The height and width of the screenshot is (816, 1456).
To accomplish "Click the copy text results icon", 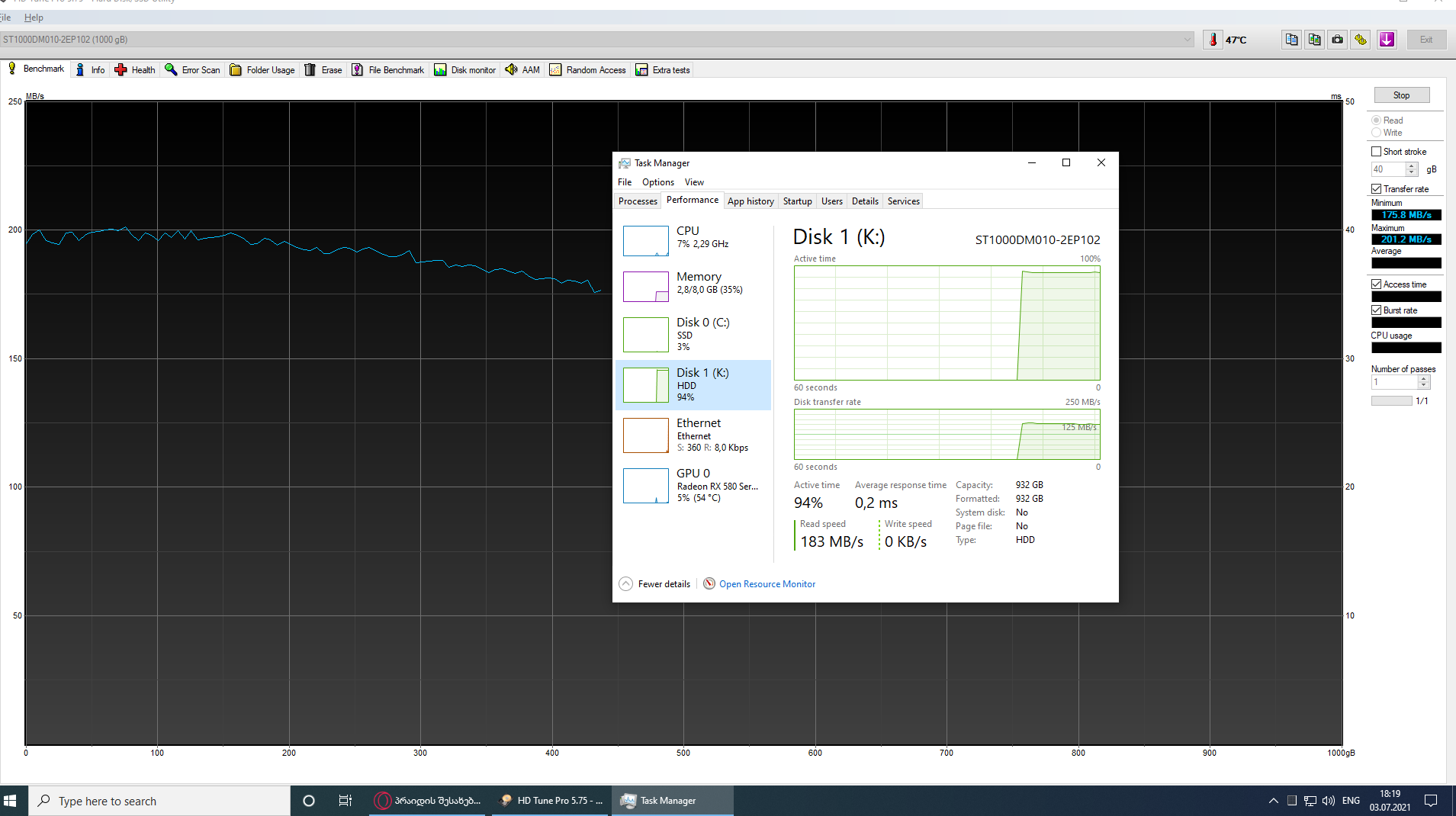I will pos(1291,40).
